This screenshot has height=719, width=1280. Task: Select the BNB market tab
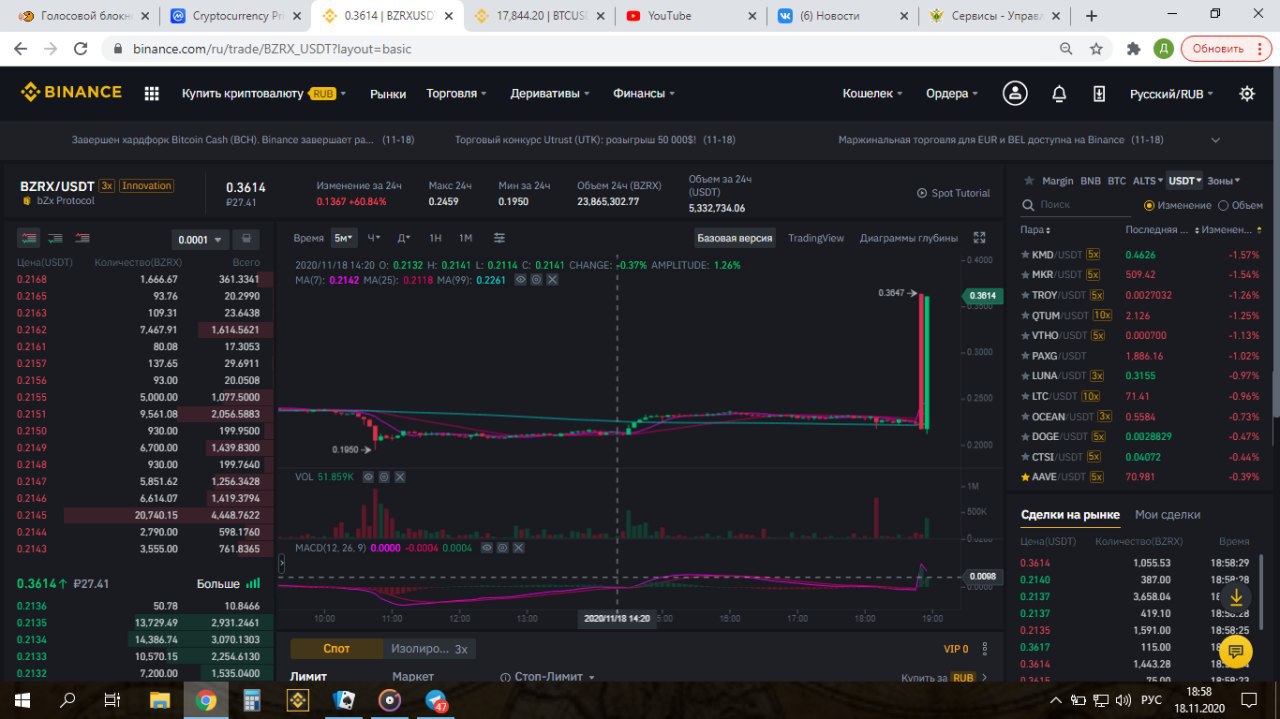tap(1090, 181)
